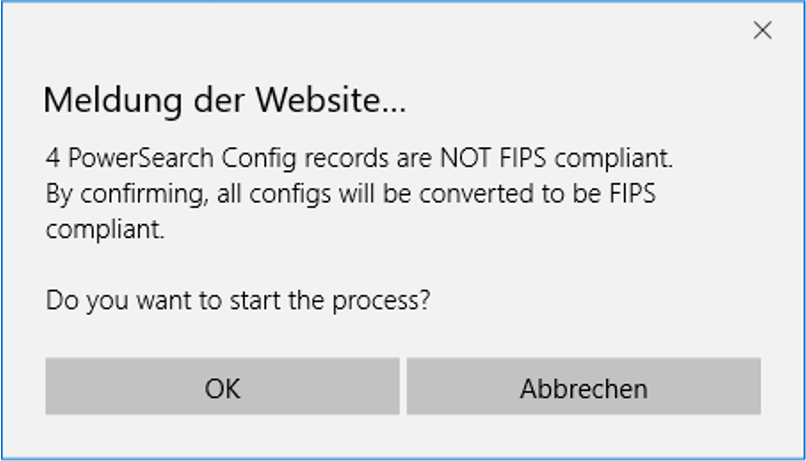Click the "By confirming, all configs" text line
This screenshot has height=461, width=806.
pyautogui.click(x=351, y=194)
